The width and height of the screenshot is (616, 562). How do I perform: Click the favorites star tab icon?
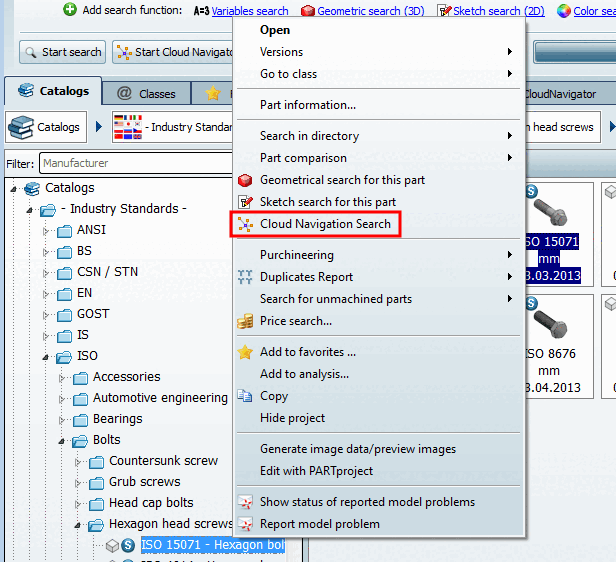[213, 93]
